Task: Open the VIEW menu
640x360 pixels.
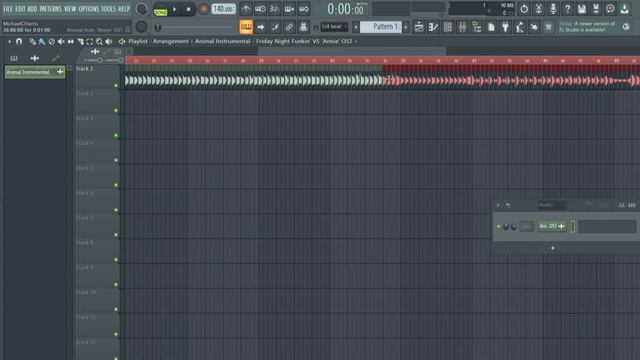Action: point(70,9)
